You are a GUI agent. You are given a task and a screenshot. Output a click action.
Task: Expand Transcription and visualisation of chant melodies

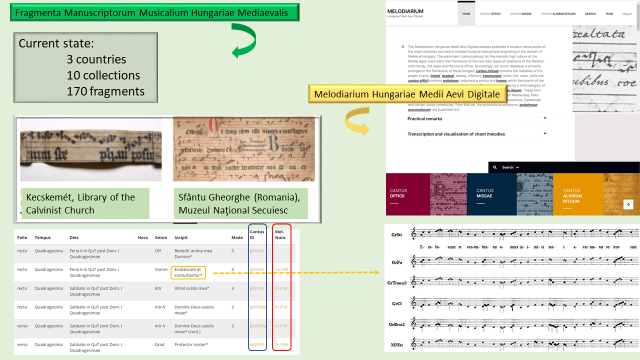pos(476,134)
